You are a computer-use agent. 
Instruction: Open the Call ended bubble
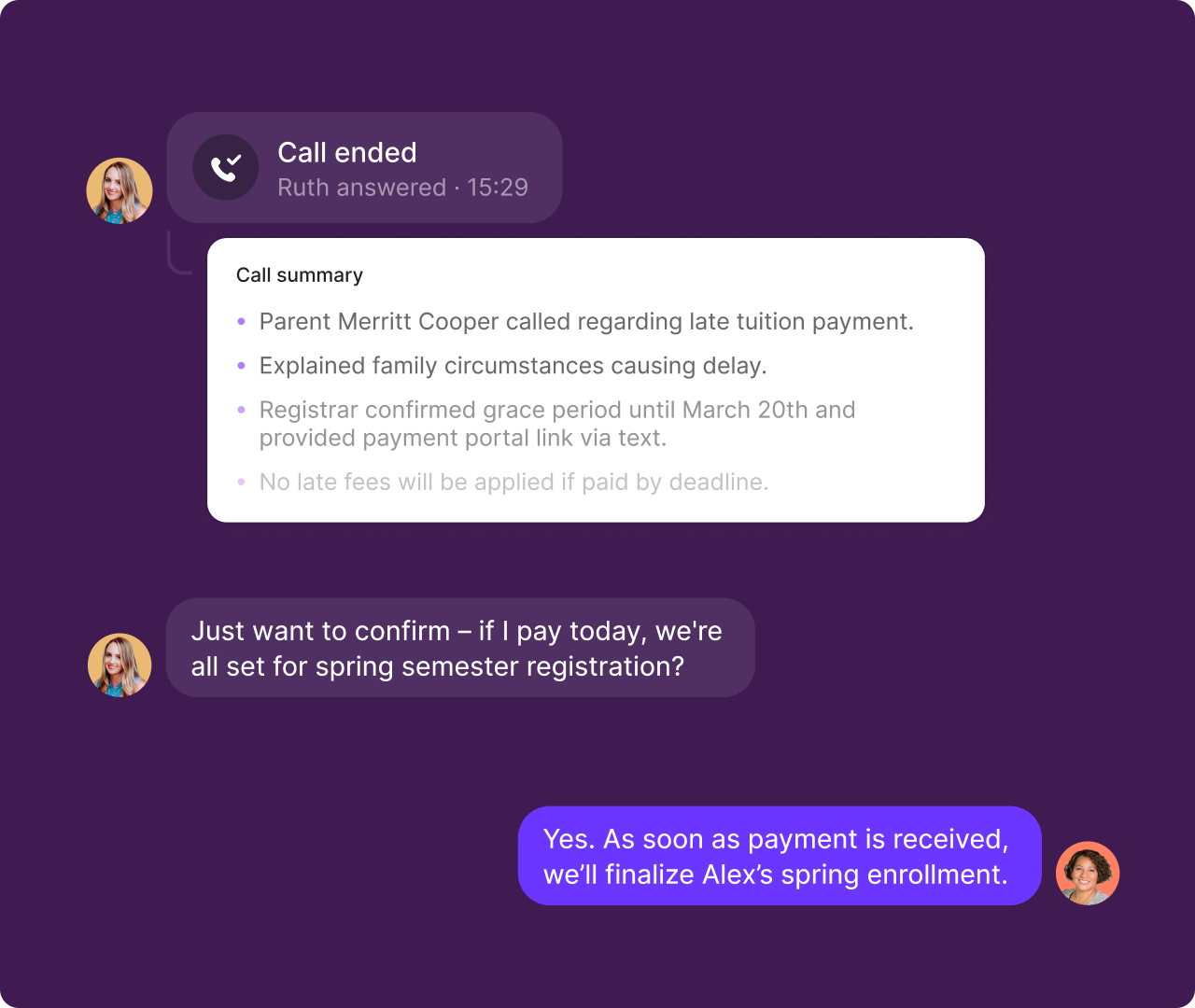[x=364, y=168]
